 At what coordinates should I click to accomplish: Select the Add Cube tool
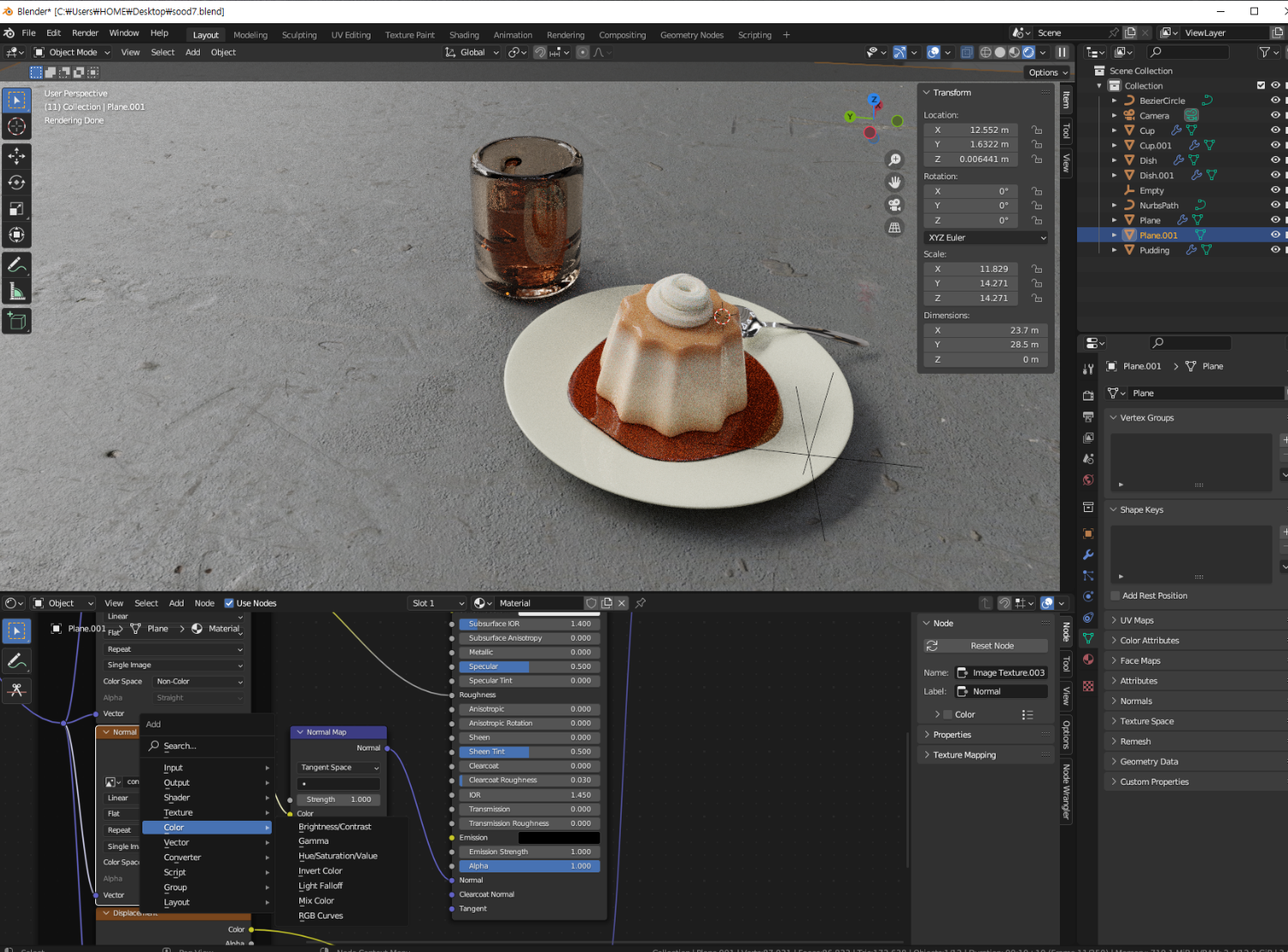pyautogui.click(x=16, y=322)
